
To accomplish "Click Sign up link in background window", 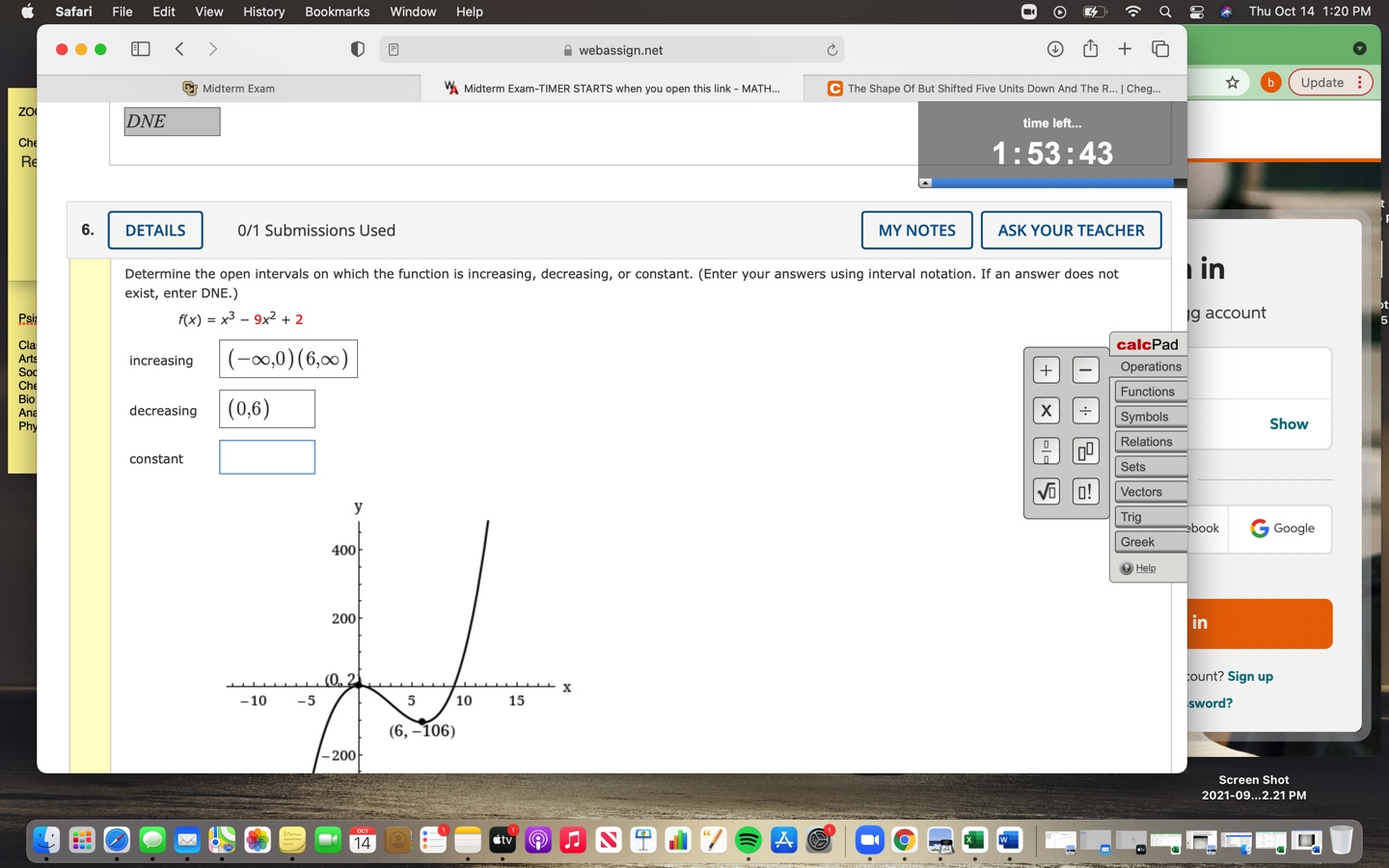I will tap(1250, 676).
